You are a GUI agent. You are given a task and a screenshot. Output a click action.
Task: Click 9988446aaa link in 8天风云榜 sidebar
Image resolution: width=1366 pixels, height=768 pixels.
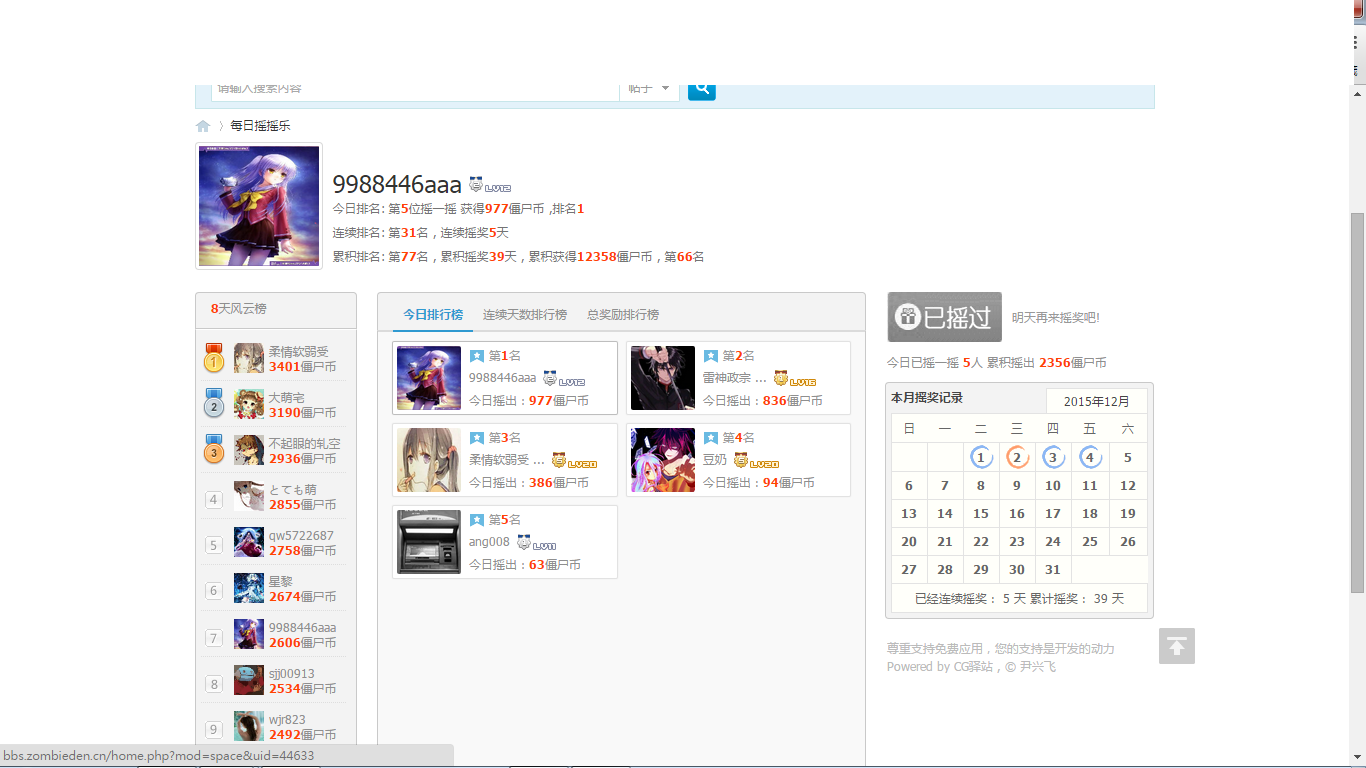coord(302,628)
